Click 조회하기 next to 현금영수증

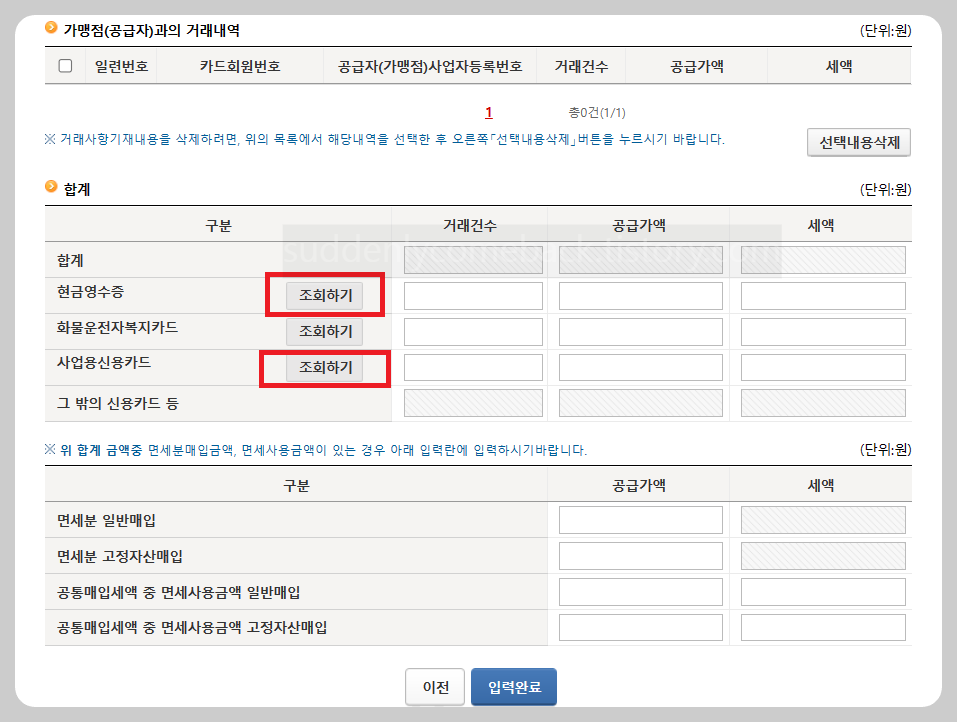tap(324, 295)
